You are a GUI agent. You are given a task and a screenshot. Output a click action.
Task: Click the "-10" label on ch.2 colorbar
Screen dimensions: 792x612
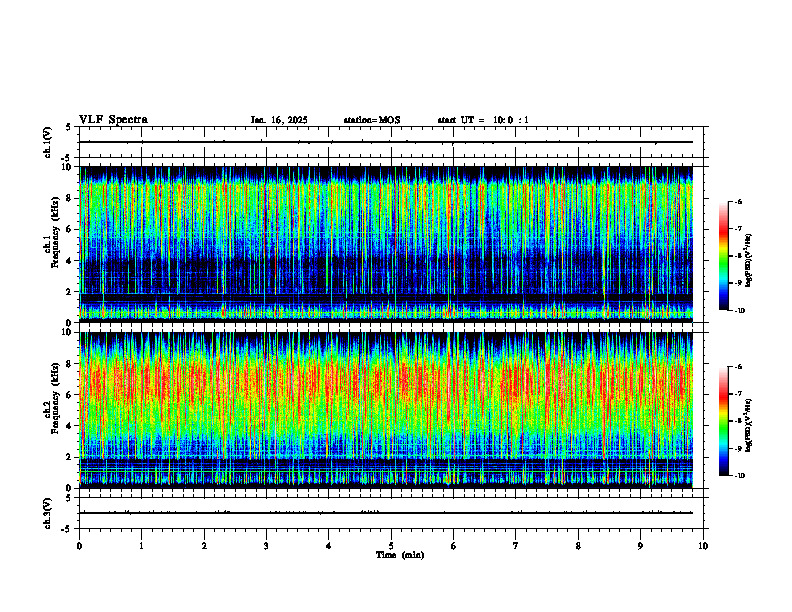[740, 476]
